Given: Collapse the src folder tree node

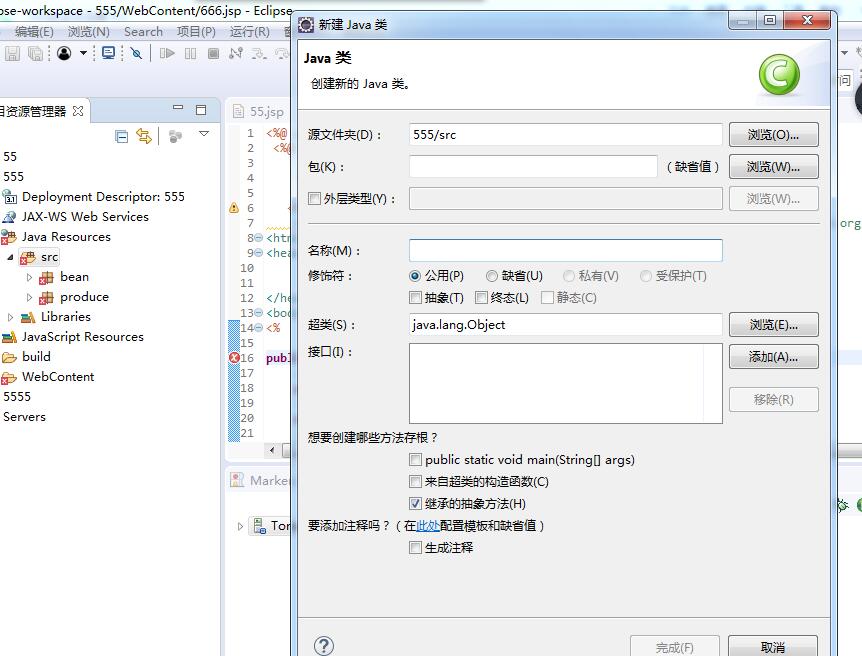Looking at the screenshot, I should tap(10, 257).
